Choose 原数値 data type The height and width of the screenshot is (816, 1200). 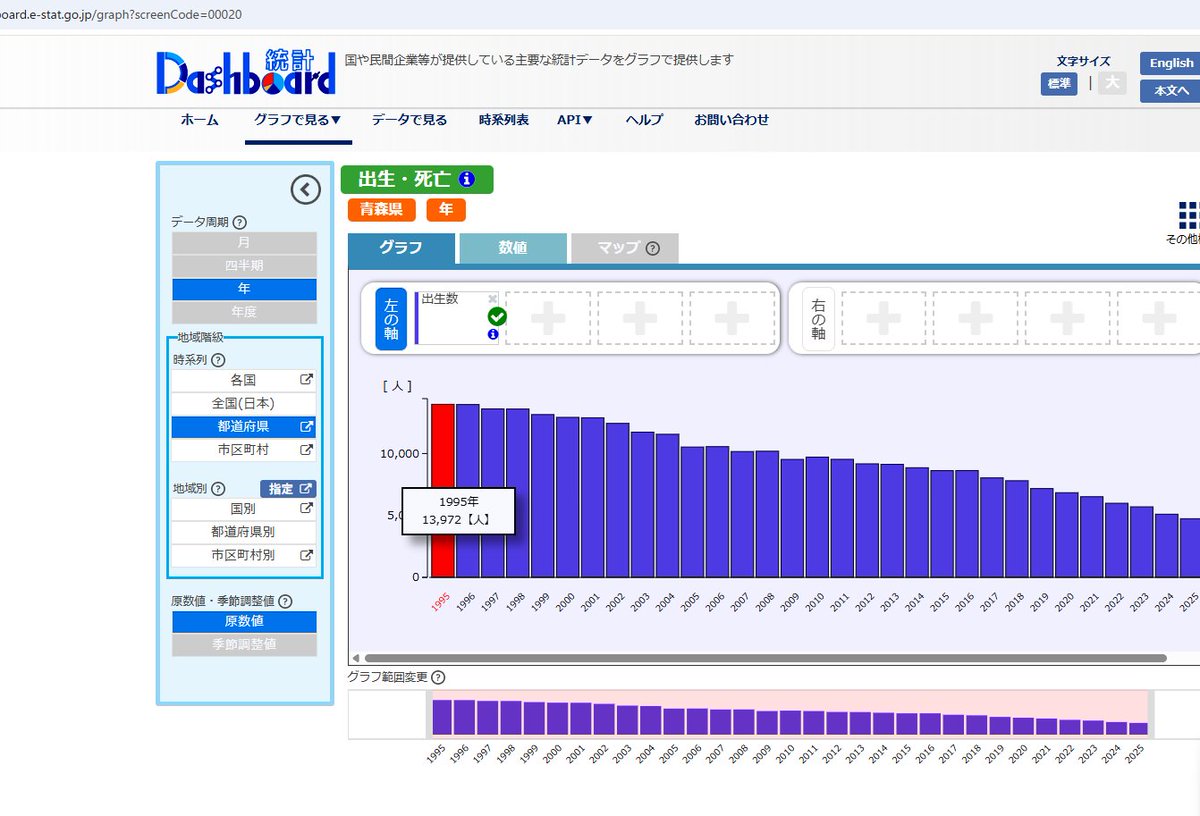pos(244,622)
